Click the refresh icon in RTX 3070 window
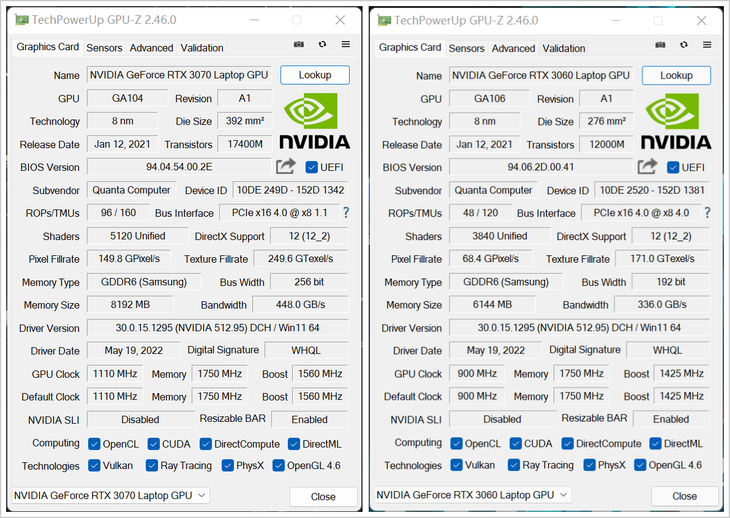The height and width of the screenshot is (518, 730). [322, 45]
